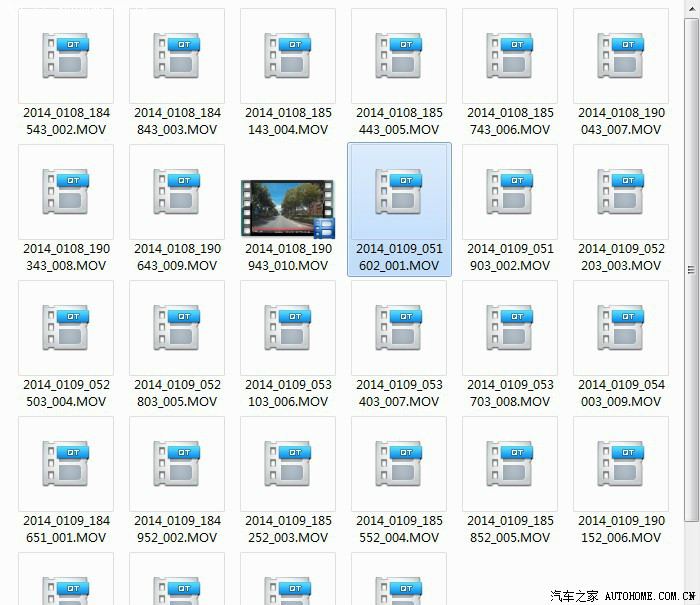Image resolution: width=700 pixels, height=605 pixels.
Task: Select the 2014_0108_190343_008.MOV icon
Action: tap(66, 192)
